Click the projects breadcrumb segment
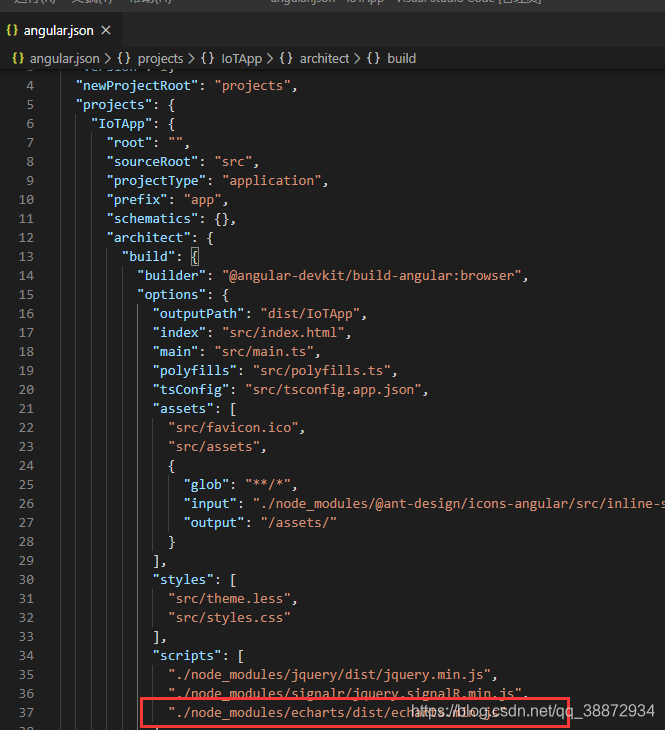665x730 pixels. click(x=161, y=59)
